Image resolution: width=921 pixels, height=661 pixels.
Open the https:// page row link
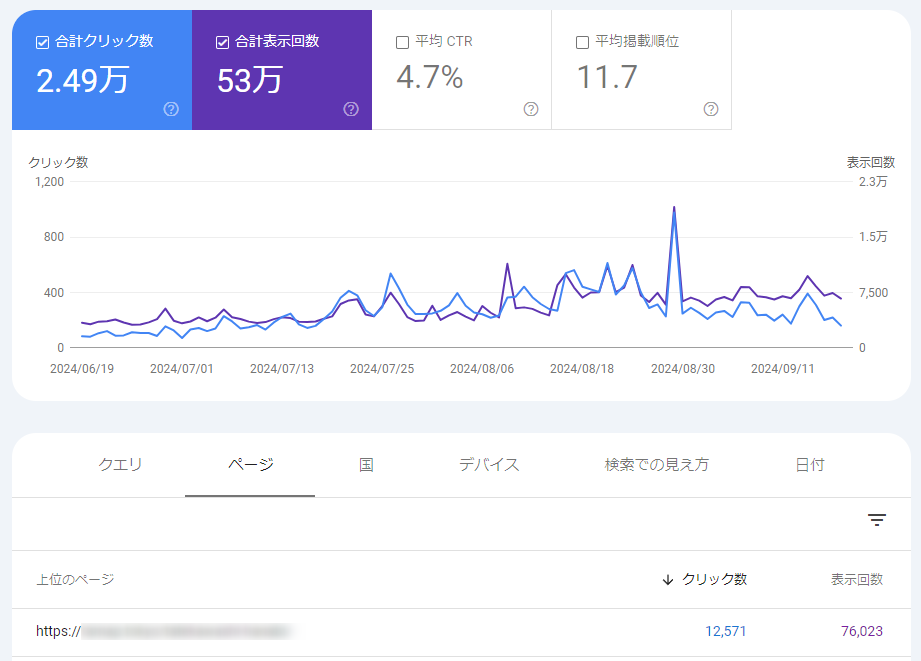[163, 632]
